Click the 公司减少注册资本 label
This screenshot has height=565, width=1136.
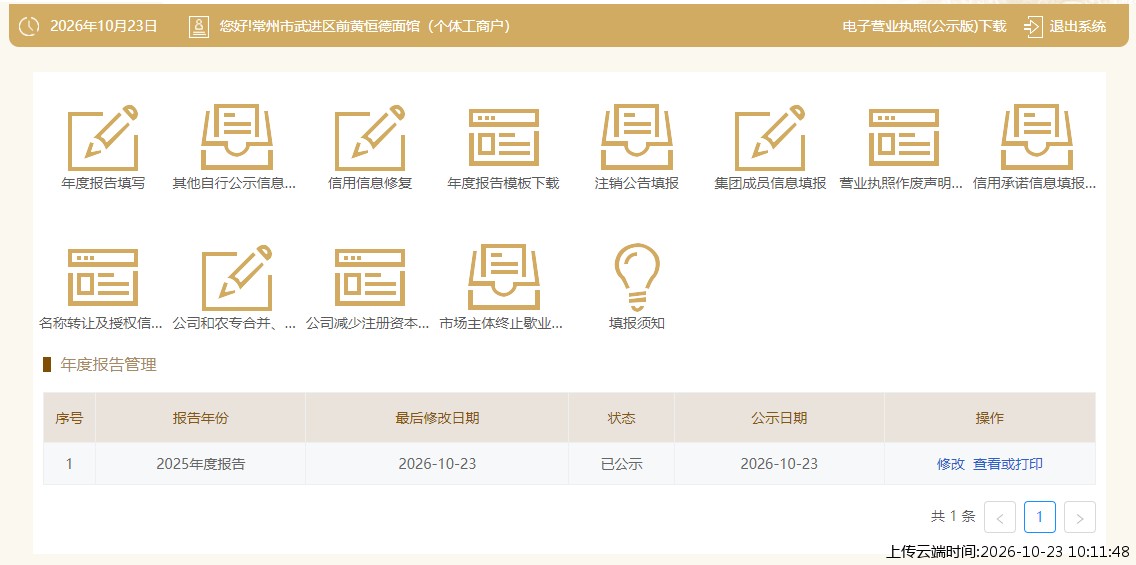pos(367,323)
